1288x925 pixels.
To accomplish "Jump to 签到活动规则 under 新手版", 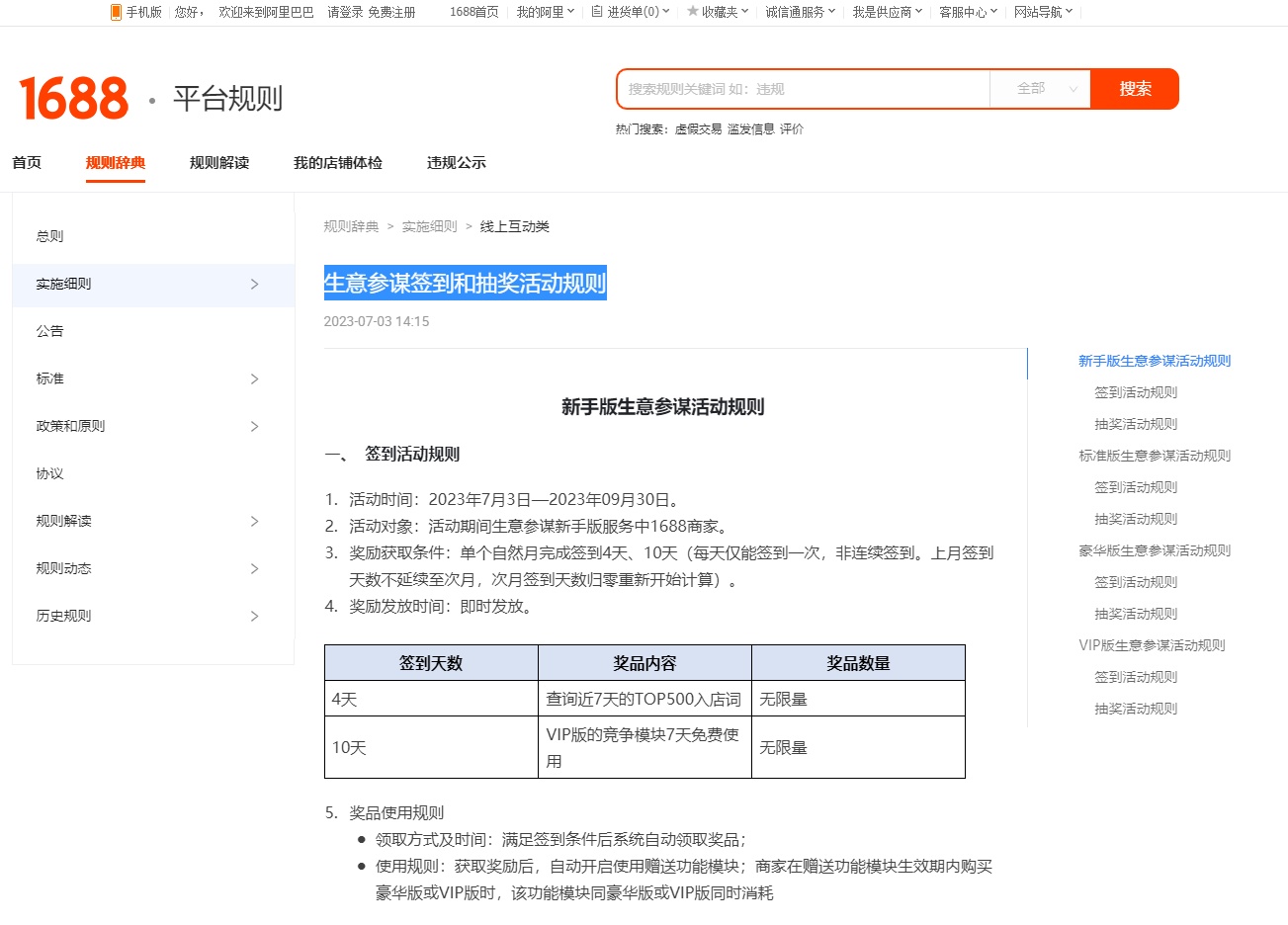I will (1136, 392).
